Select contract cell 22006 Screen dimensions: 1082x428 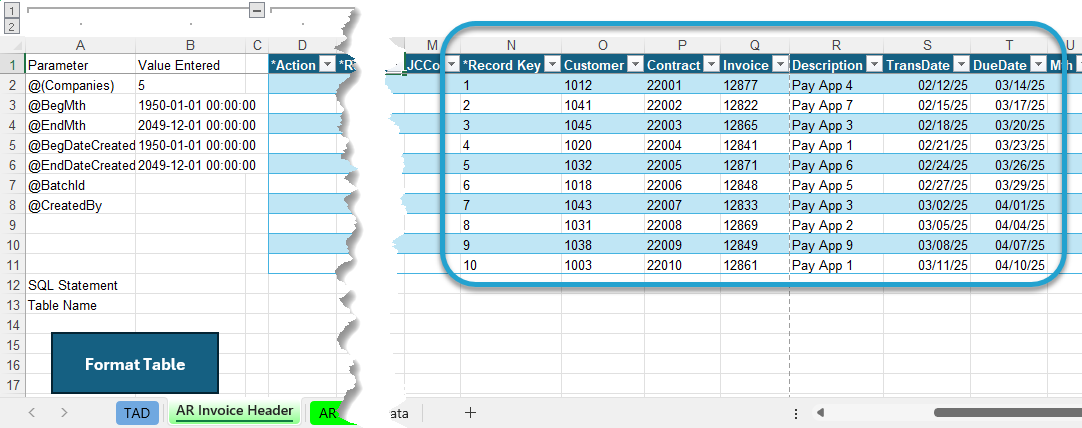pyautogui.click(x=682, y=185)
